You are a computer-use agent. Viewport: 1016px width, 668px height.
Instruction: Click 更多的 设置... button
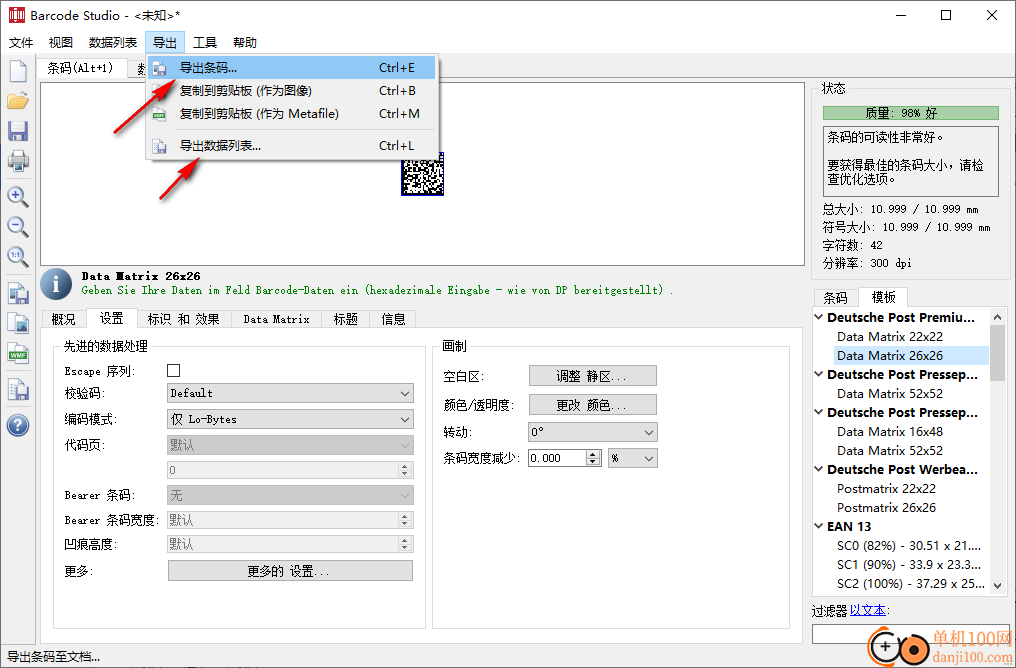coord(290,571)
